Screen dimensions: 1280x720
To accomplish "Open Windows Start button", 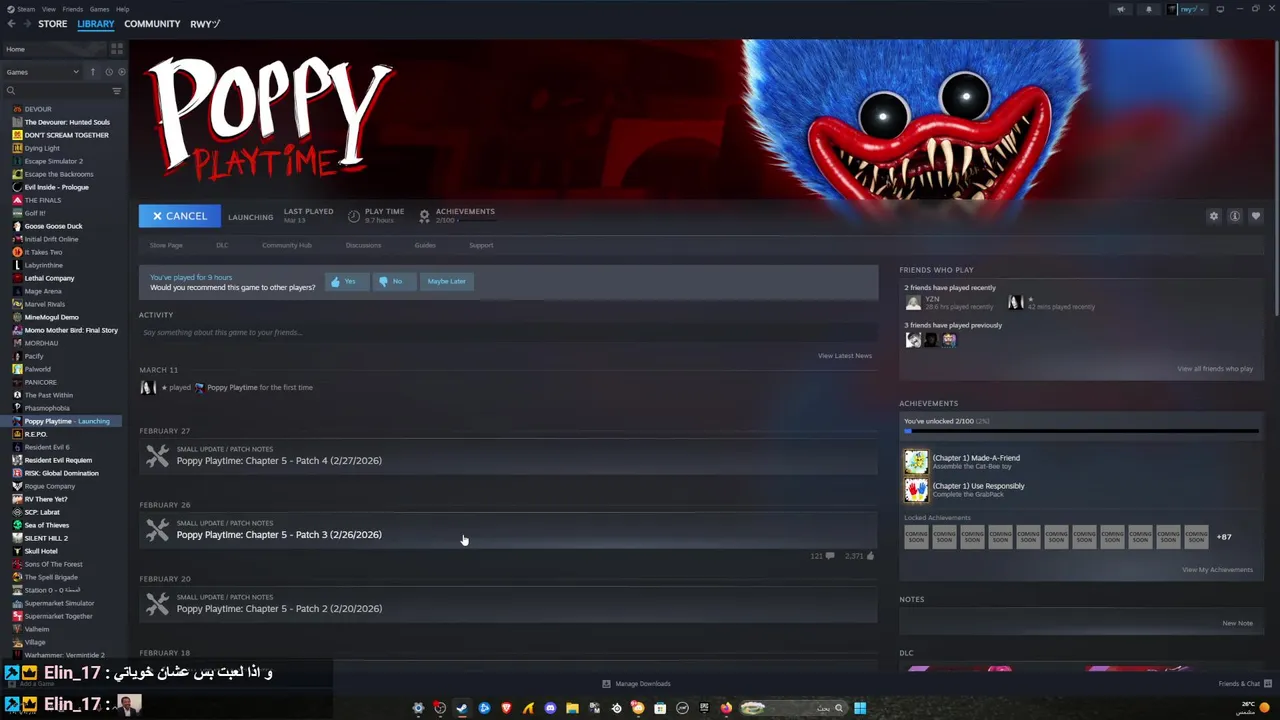I will pyautogui.click(x=860, y=708).
